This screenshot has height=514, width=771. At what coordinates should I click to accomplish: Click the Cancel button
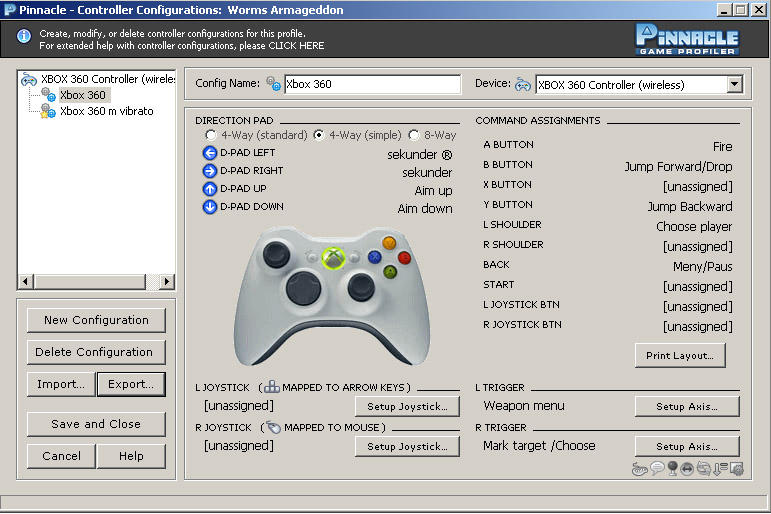(x=61, y=456)
